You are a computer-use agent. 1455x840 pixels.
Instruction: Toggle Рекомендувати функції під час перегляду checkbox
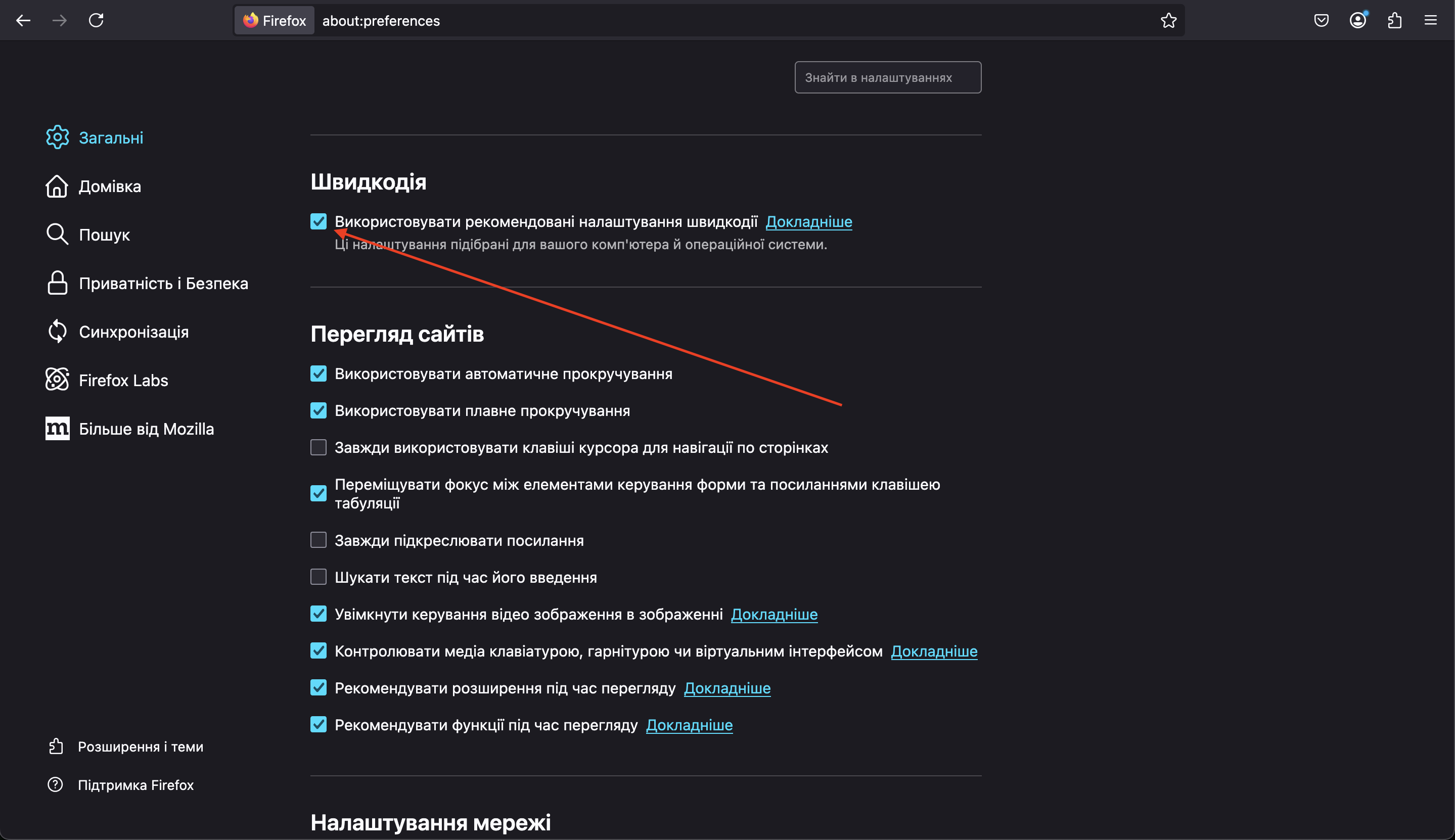coord(319,725)
